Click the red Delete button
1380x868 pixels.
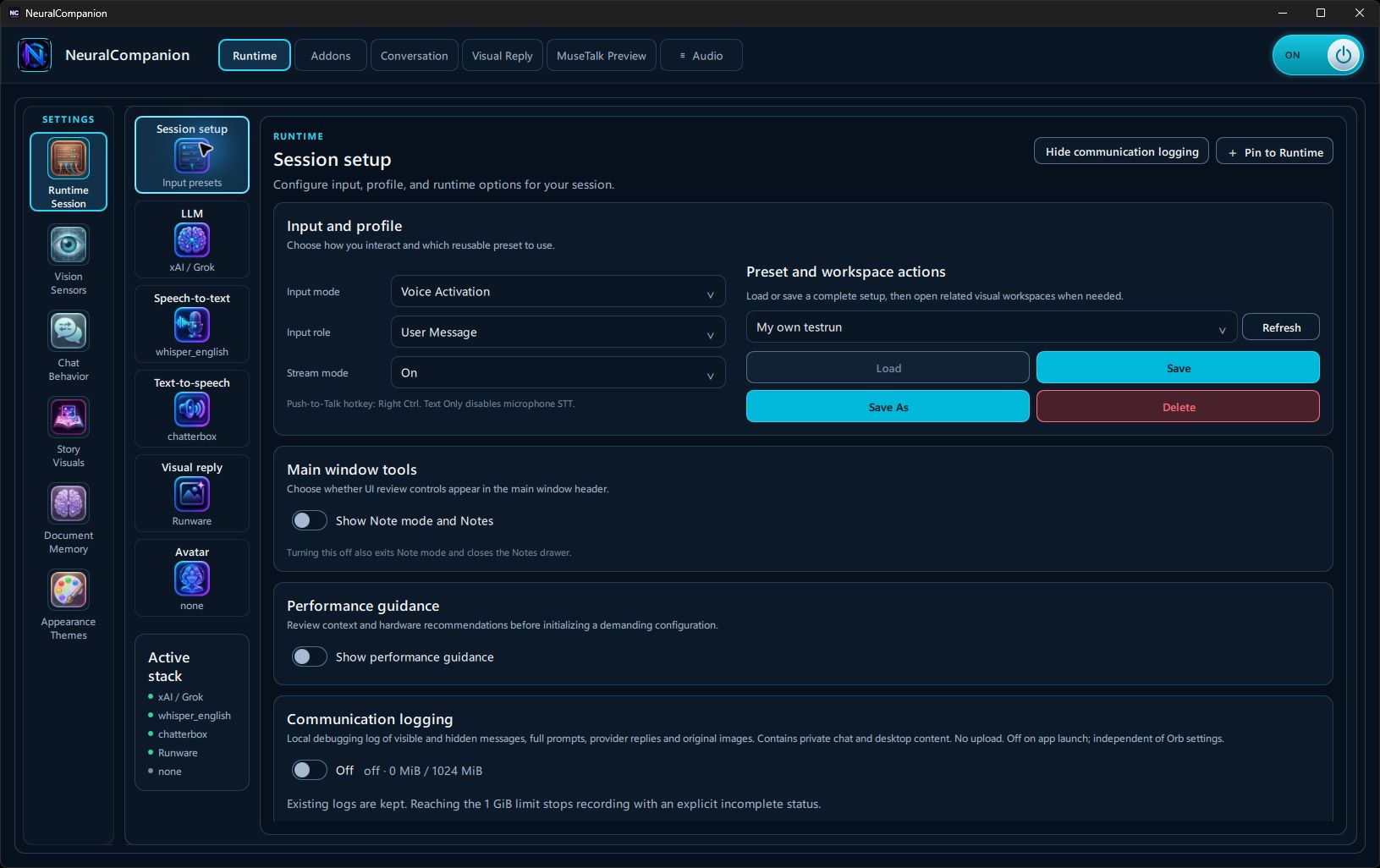click(1178, 407)
